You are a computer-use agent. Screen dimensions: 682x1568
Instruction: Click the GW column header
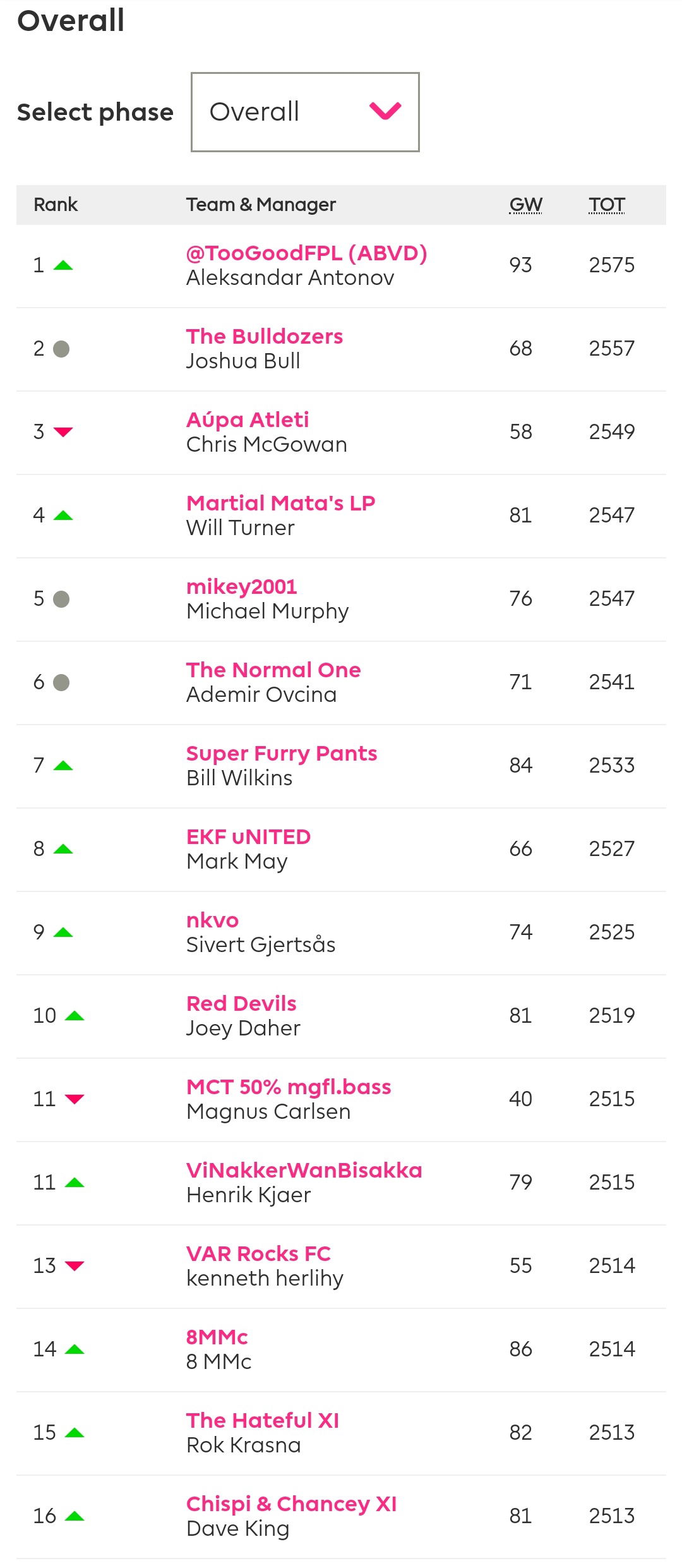point(525,205)
